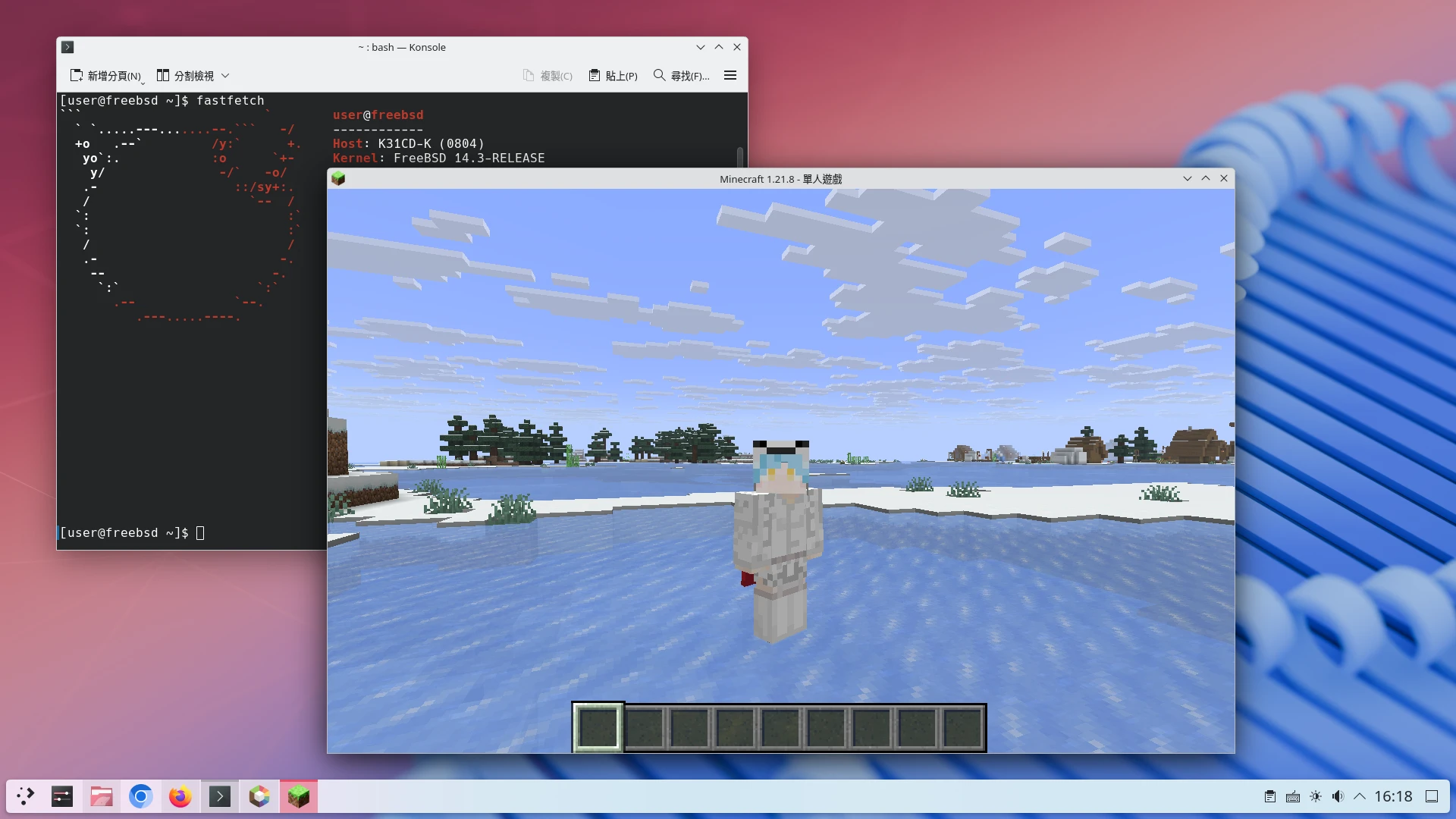Click the Peek at Desktop button
Screen dimensions: 1456x819
pyautogui.click(x=1431, y=796)
